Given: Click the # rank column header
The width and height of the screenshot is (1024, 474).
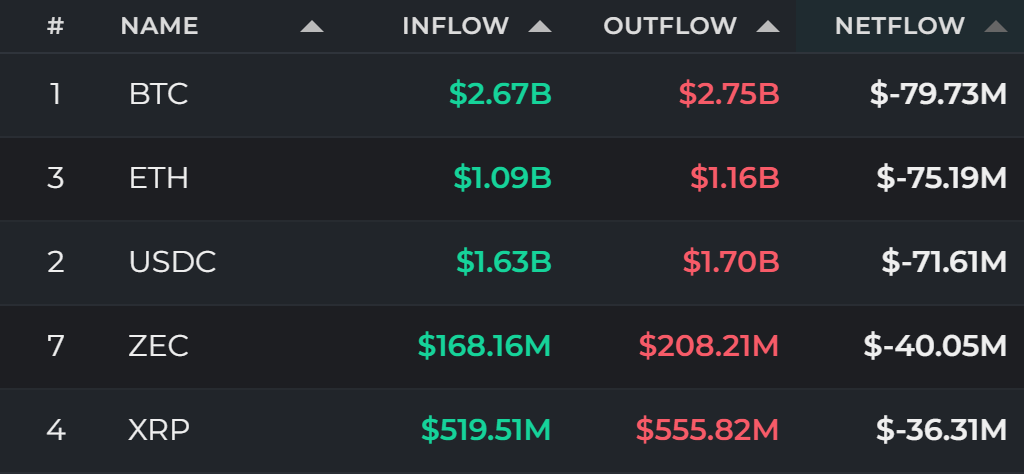Looking at the screenshot, I should (56, 26).
